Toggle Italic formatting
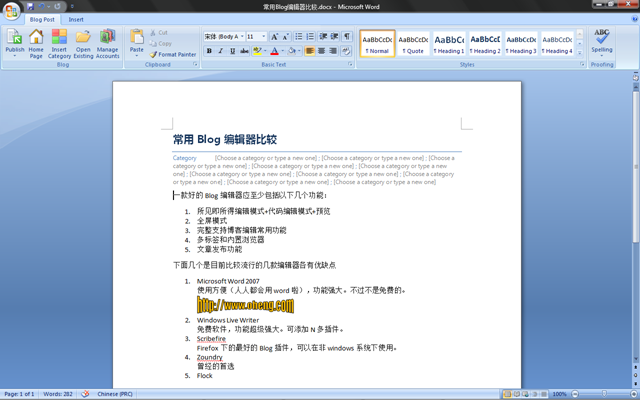640x400 pixels. tap(221, 51)
